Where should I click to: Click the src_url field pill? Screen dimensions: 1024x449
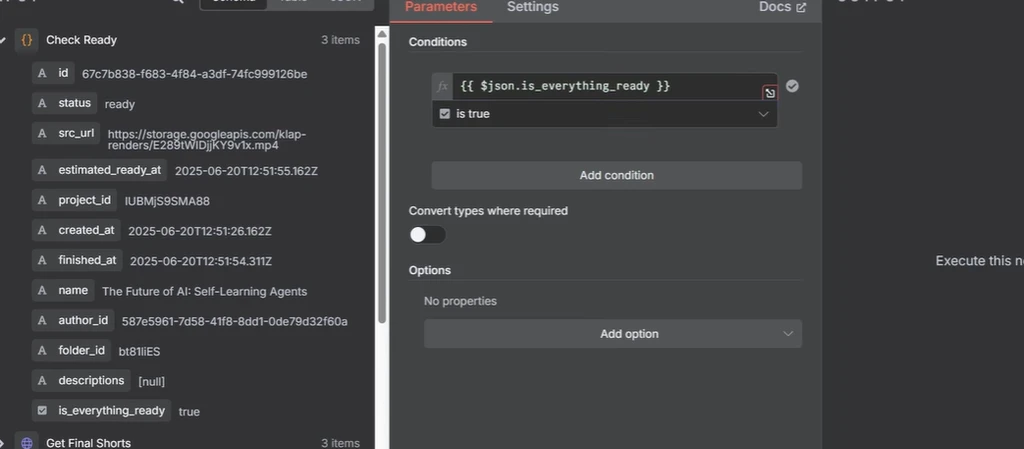click(66, 133)
